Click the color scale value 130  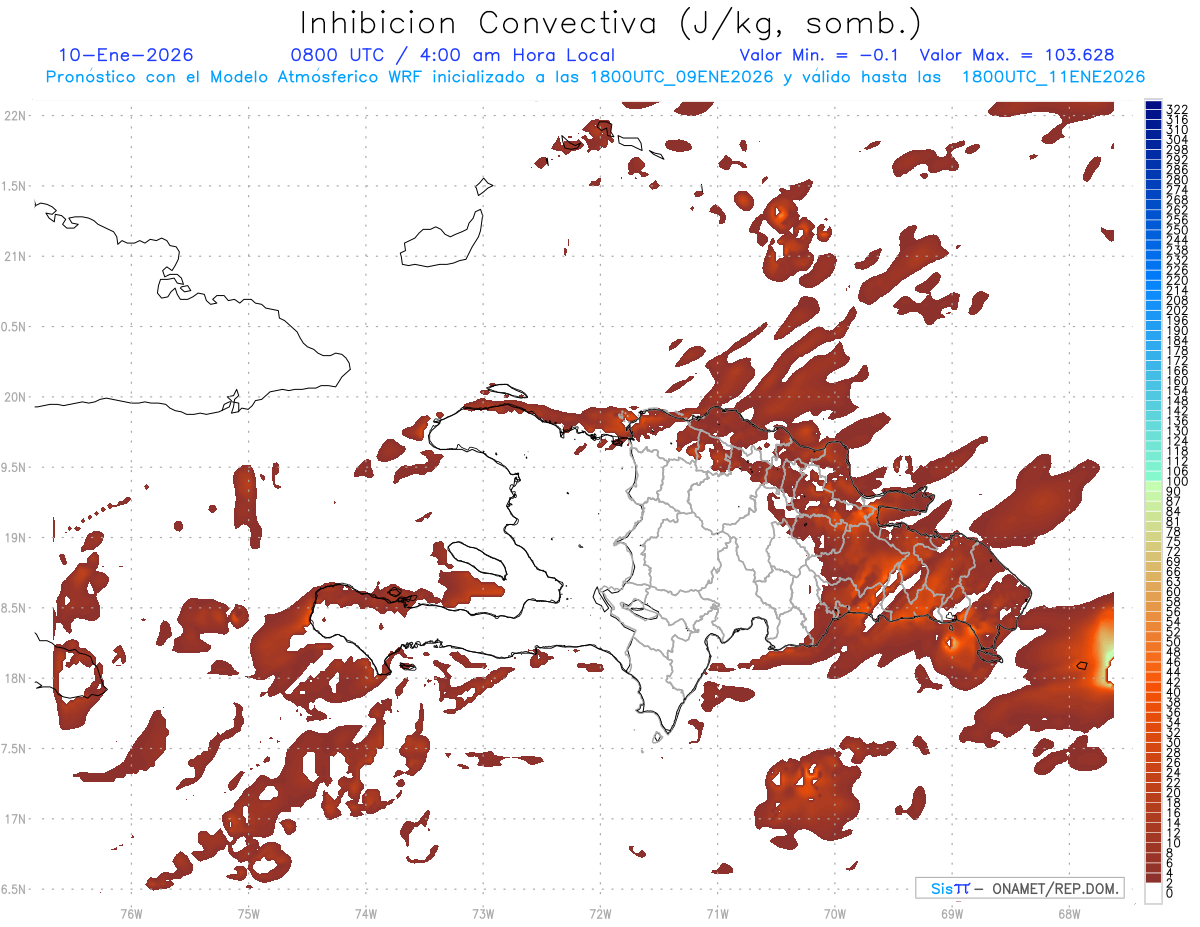pyautogui.click(x=1177, y=431)
